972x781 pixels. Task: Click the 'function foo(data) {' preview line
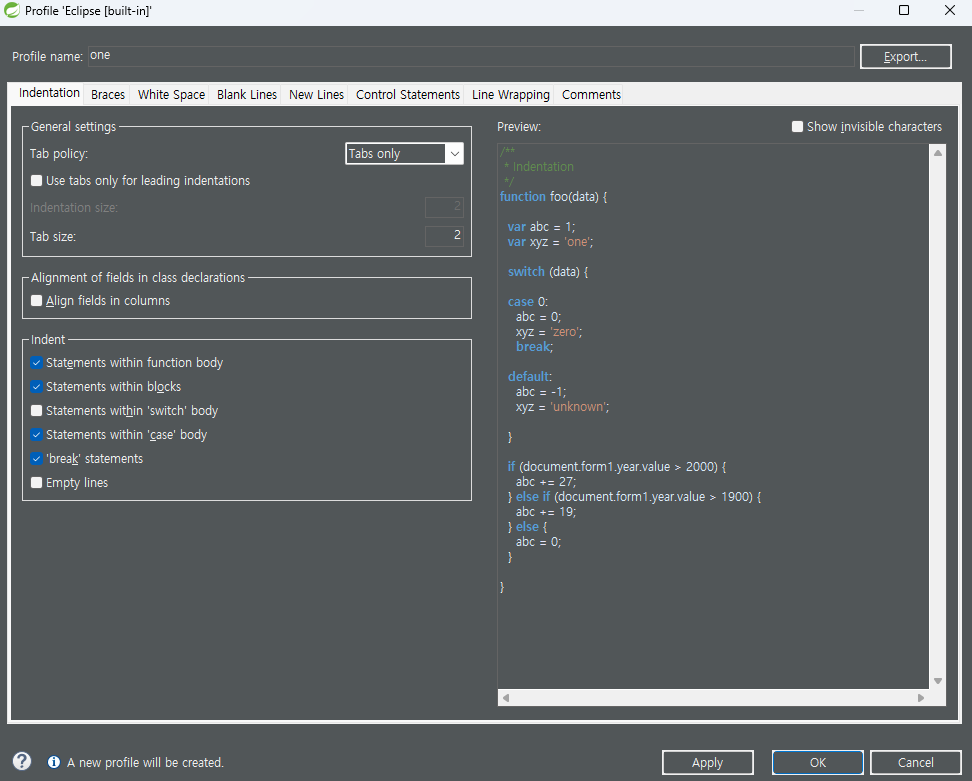(x=554, y=196)
